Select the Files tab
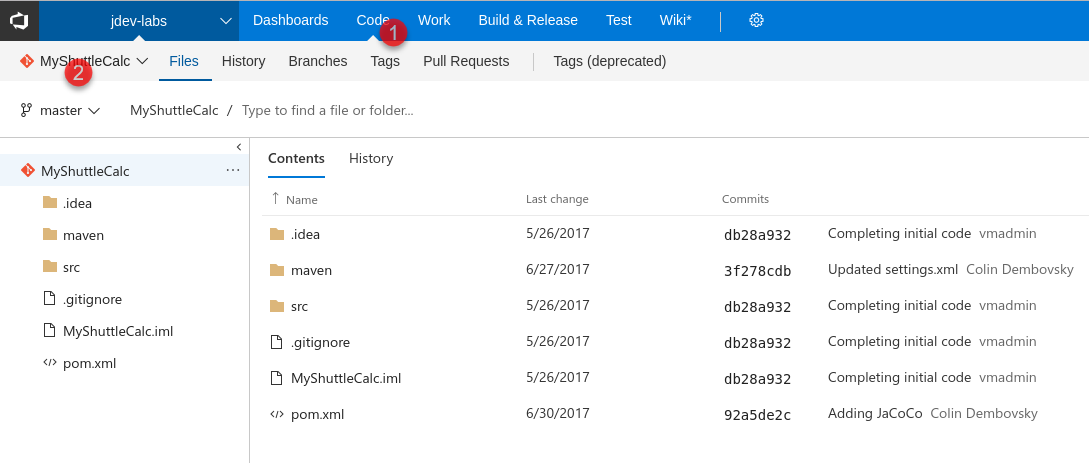The height and width of the screenshot is (463, 1089). pyautogui.click(x=184, y=61)
